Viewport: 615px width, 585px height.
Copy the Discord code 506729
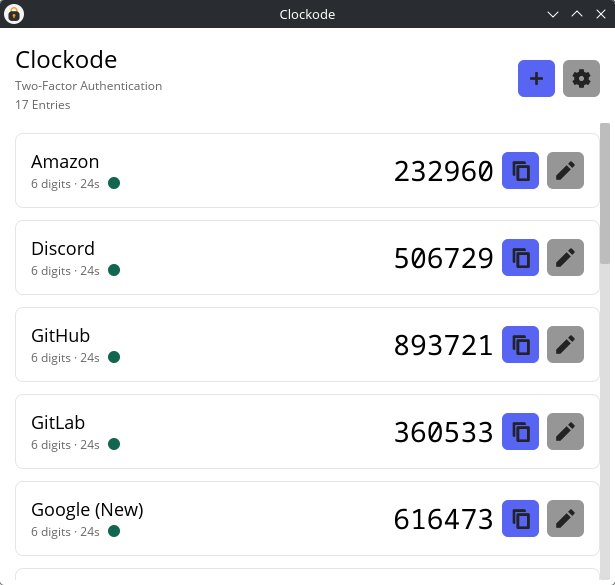[520, 258]
